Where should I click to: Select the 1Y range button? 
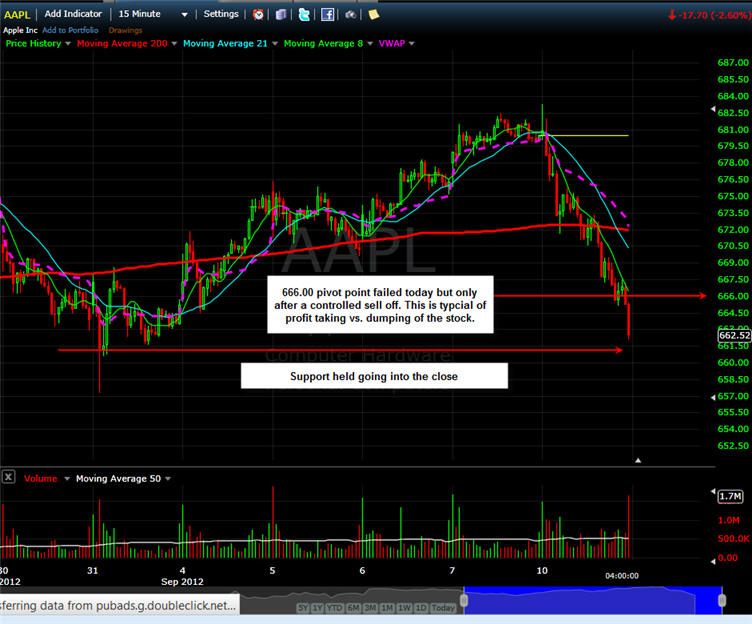[317, 608]
